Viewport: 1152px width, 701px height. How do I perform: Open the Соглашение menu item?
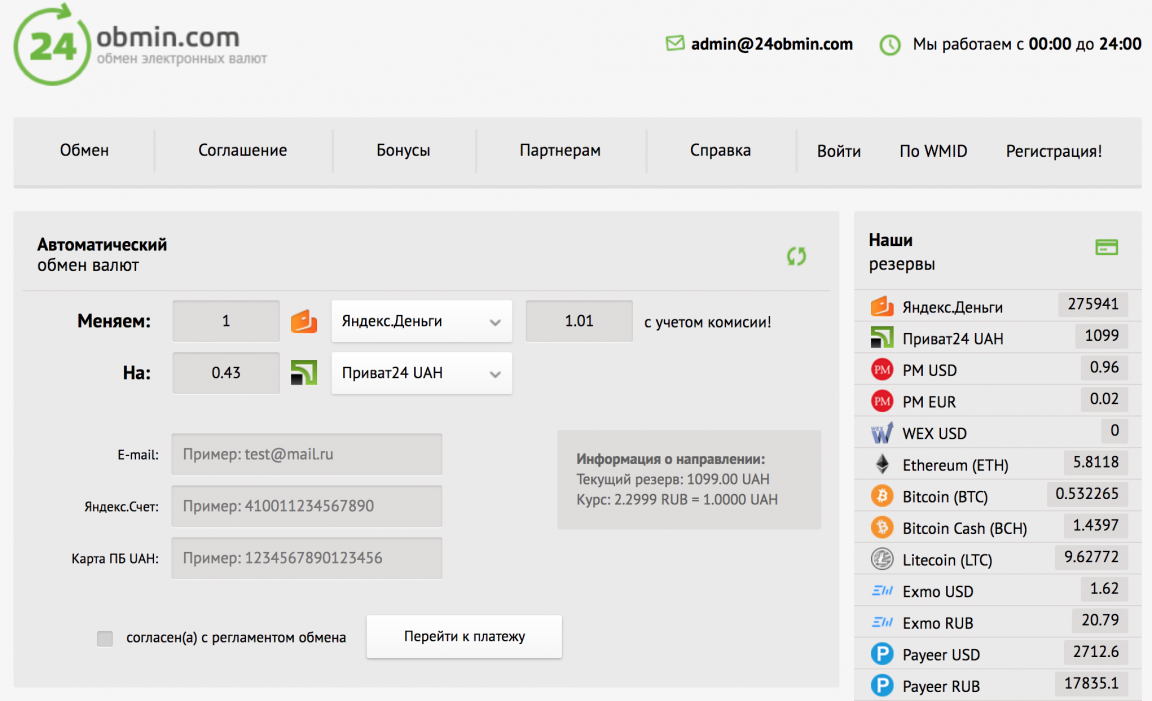(x=242, y=150)
